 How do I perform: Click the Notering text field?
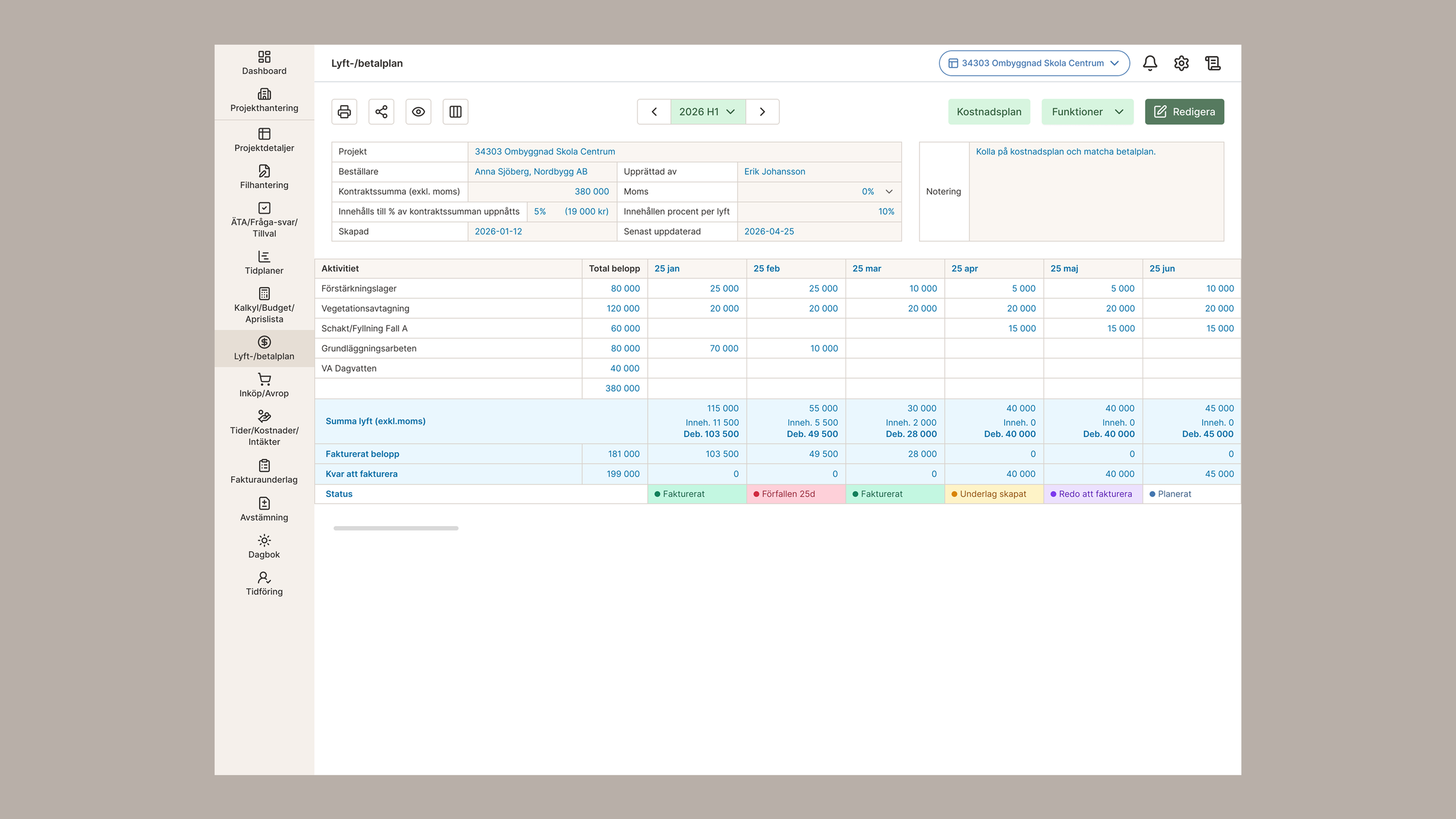tap(1096, 192)
